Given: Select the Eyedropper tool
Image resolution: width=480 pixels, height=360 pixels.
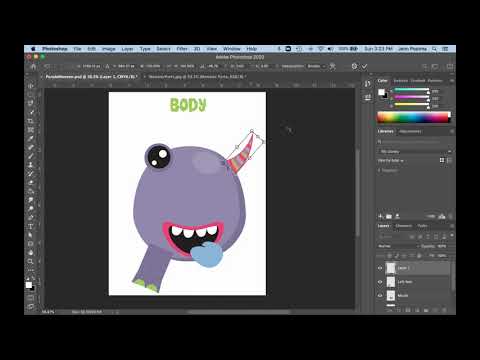Looking at the screenshot, I should [31, 138].
